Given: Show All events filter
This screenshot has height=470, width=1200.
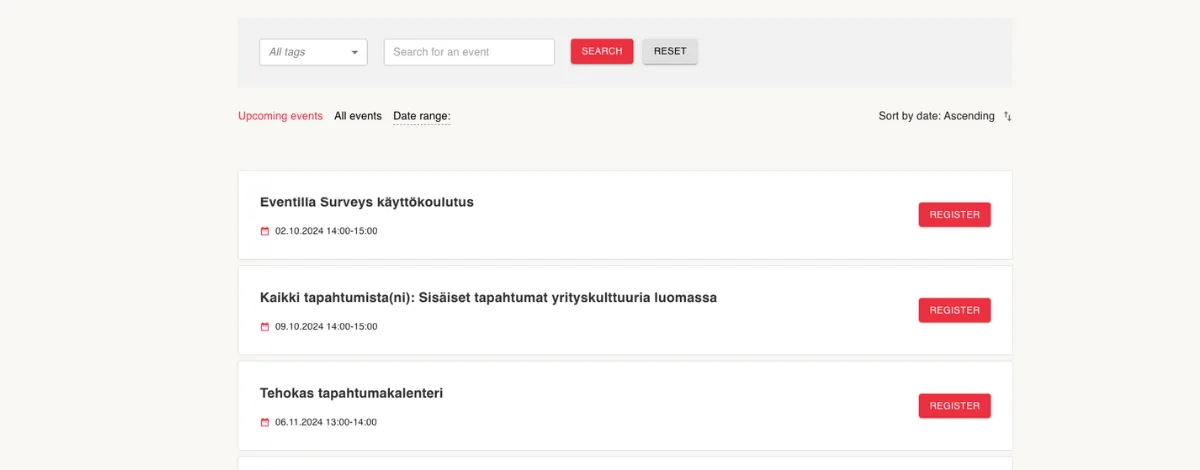Looking at the screenshot, I should [x=358, y=116].
